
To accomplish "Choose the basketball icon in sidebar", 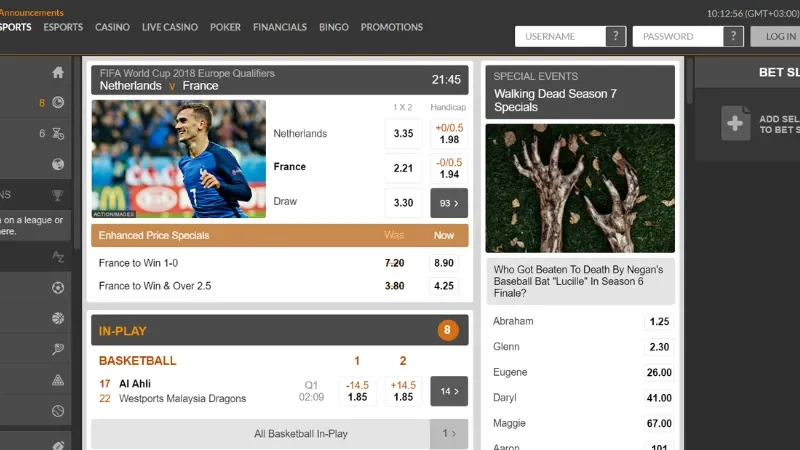I will [x=58, y=318].
